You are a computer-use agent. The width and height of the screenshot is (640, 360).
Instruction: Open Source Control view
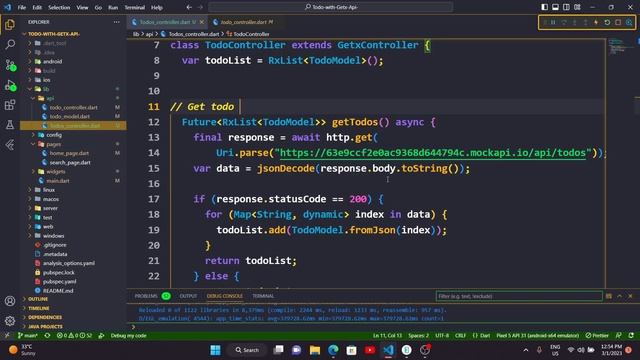pos(10,64)
